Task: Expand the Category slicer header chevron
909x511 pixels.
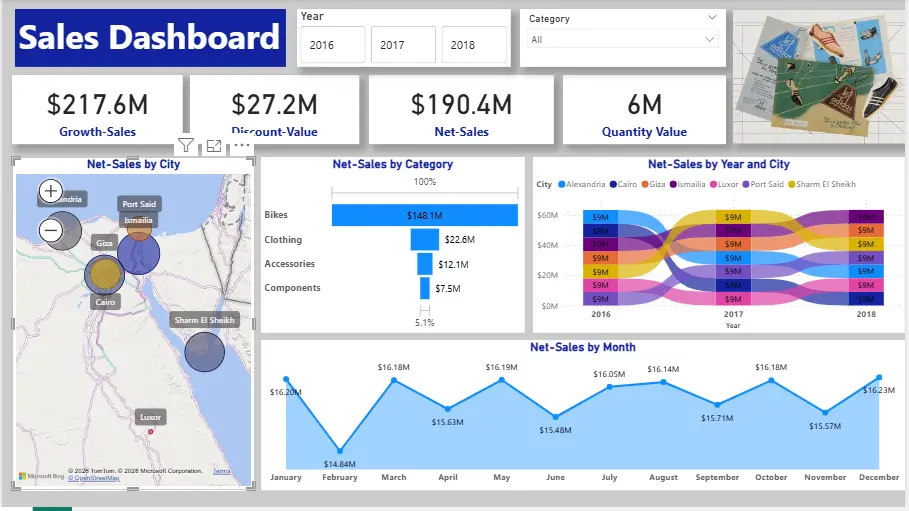Action: [x=712, y=17]
